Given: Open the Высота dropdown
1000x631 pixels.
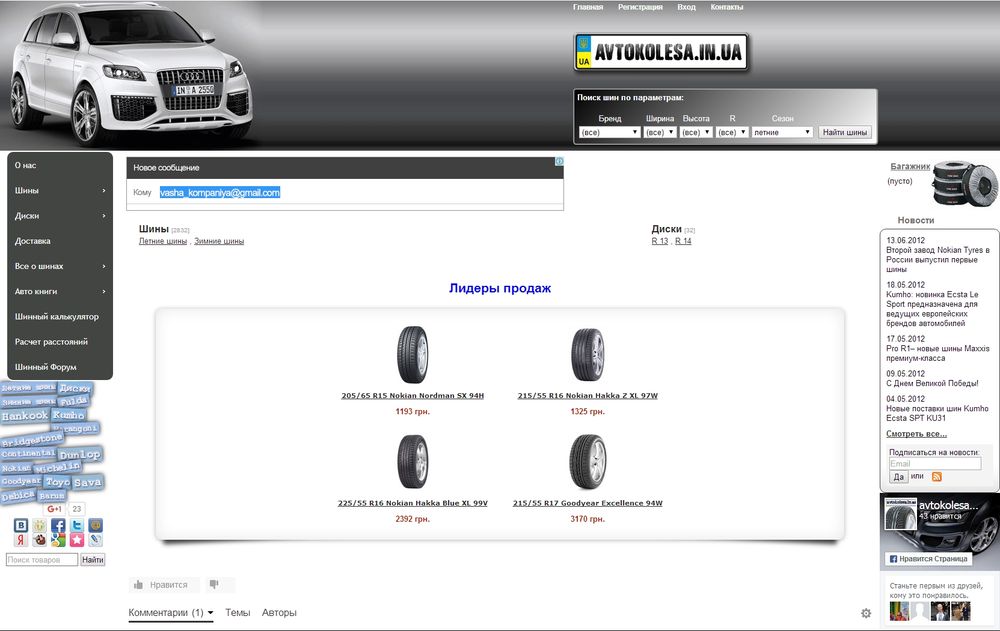Looking at the screenshot, I should tap(696, 132).
